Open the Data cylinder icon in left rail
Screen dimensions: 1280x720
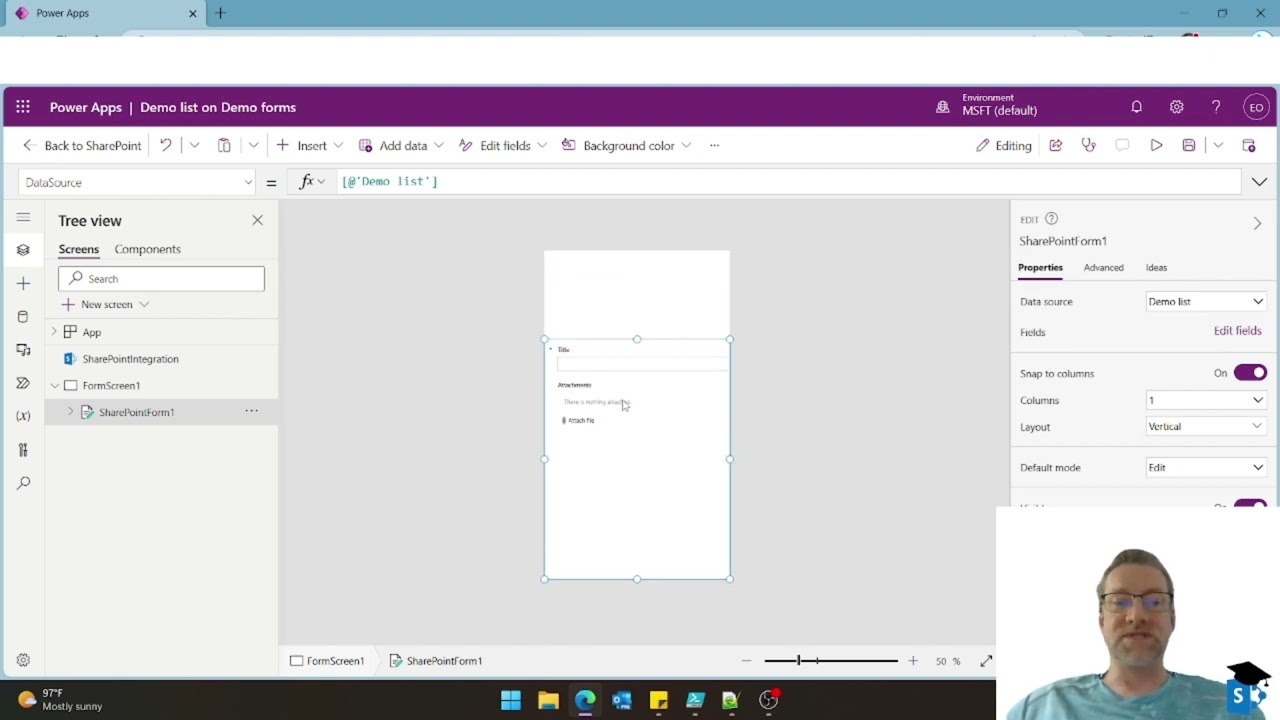23,316
